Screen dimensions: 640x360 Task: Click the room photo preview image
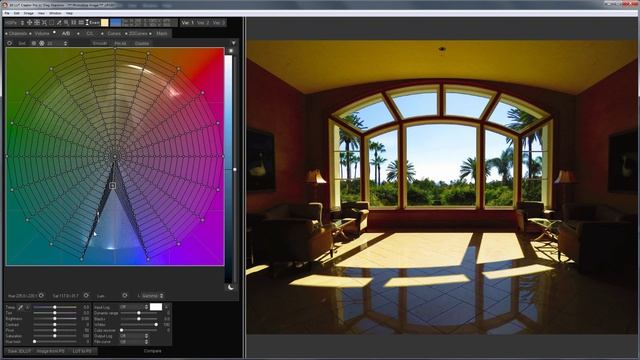(441, 187)
